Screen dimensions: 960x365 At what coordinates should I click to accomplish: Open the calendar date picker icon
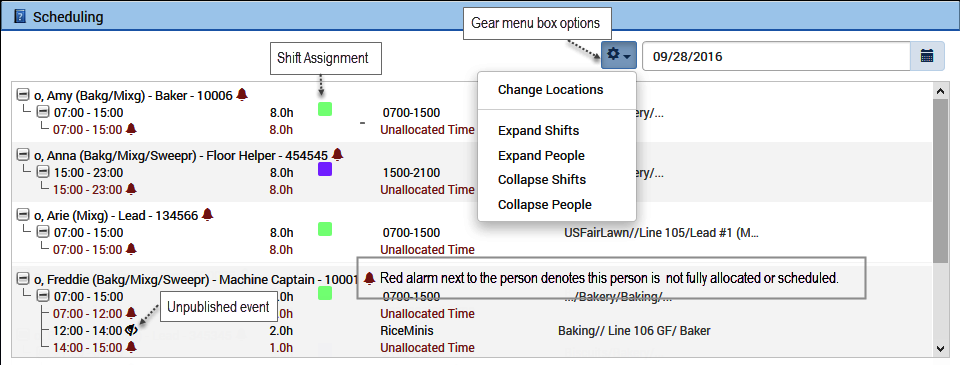pyautogui.click(x=927, y=56)
